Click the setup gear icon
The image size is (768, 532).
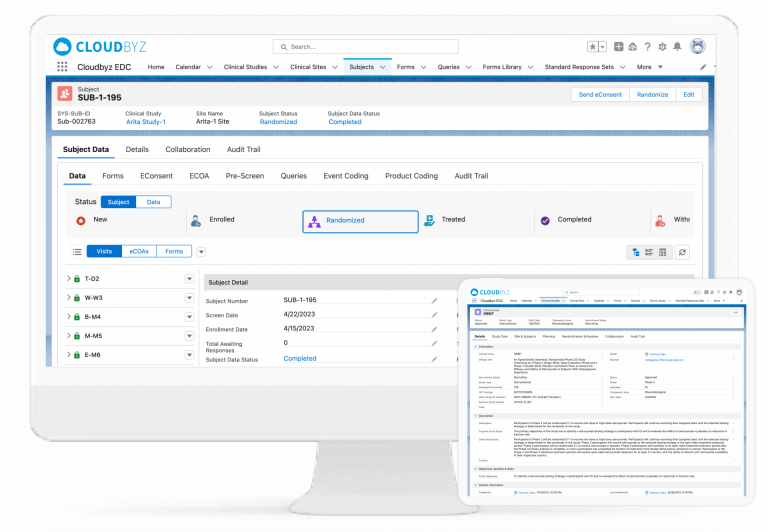pyautogui.click(x=663, y=47)
